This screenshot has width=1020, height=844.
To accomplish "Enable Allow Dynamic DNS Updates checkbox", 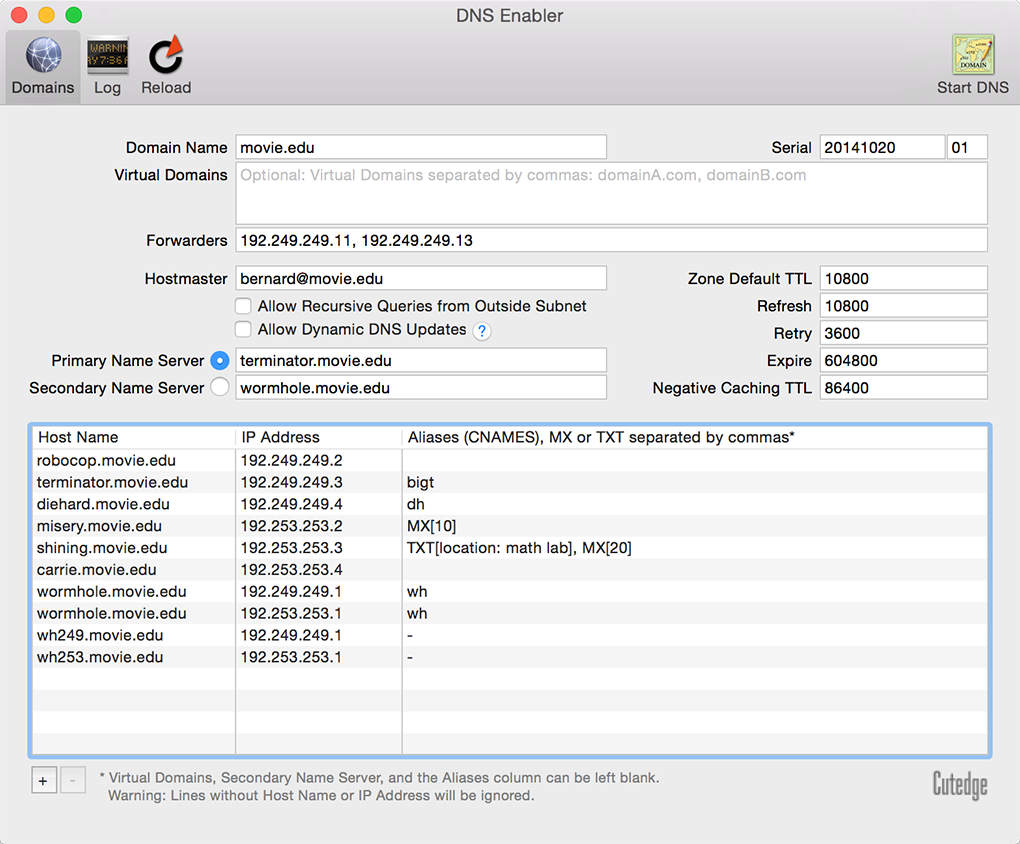I will (243, 329).
